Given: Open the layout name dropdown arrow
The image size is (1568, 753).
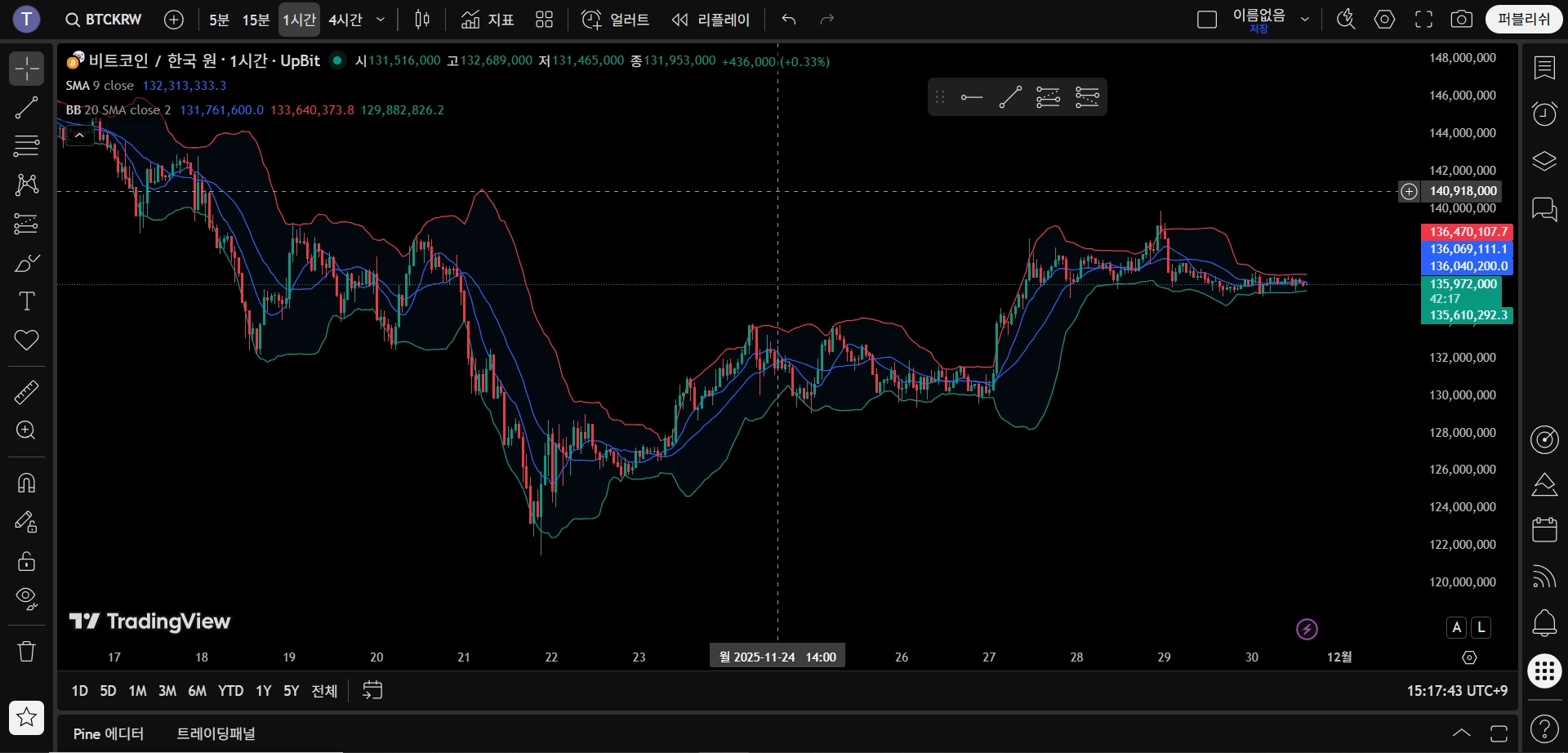Looking at the screenshot, I should click(x=1305, y=20).
